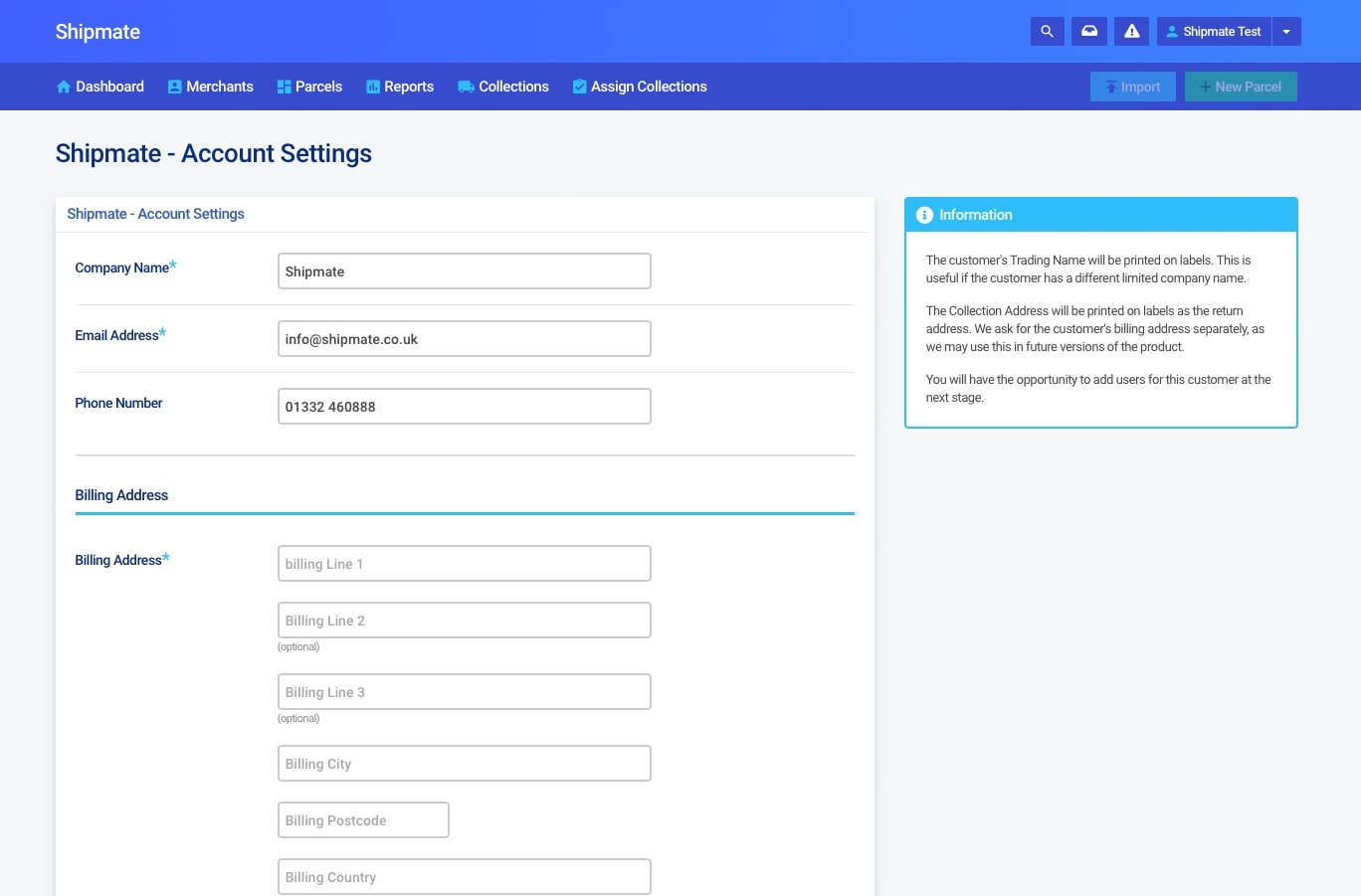The height and width of the screenshot is (896, 1361).
Task: Click the billing Line 1 field
Action: pos(465,564)
